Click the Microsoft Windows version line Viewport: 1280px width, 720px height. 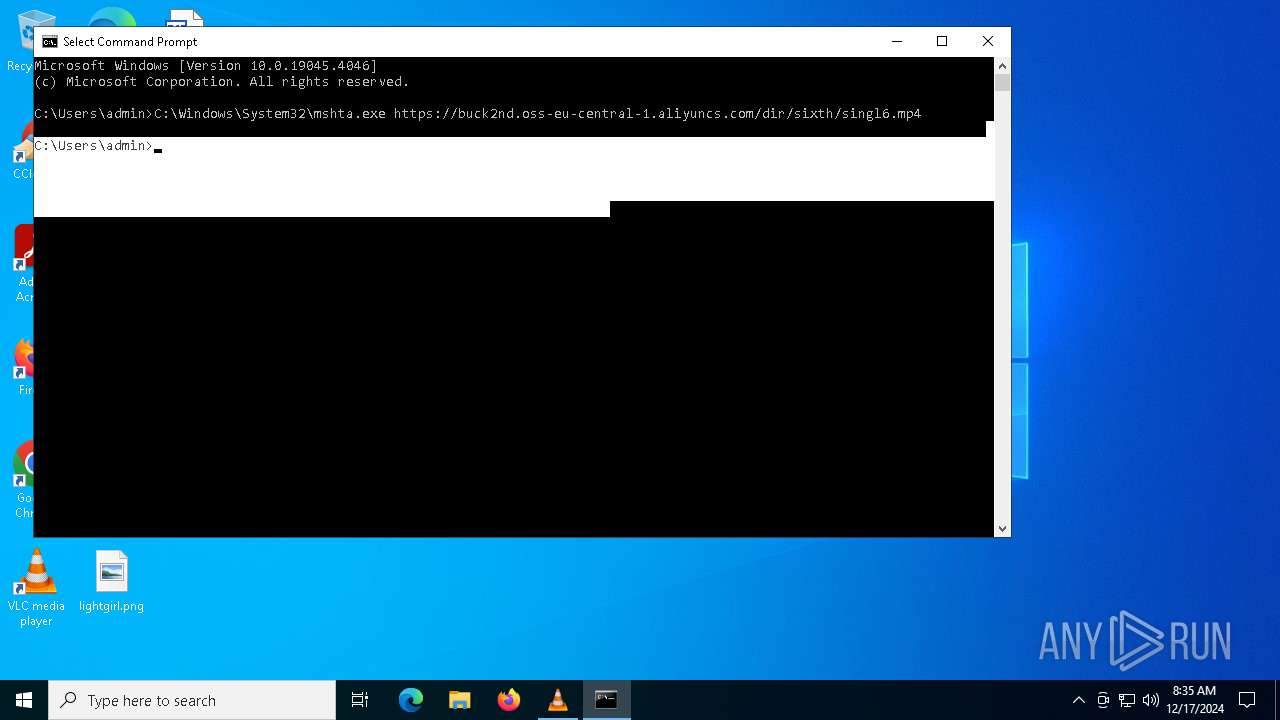(206, 66)
